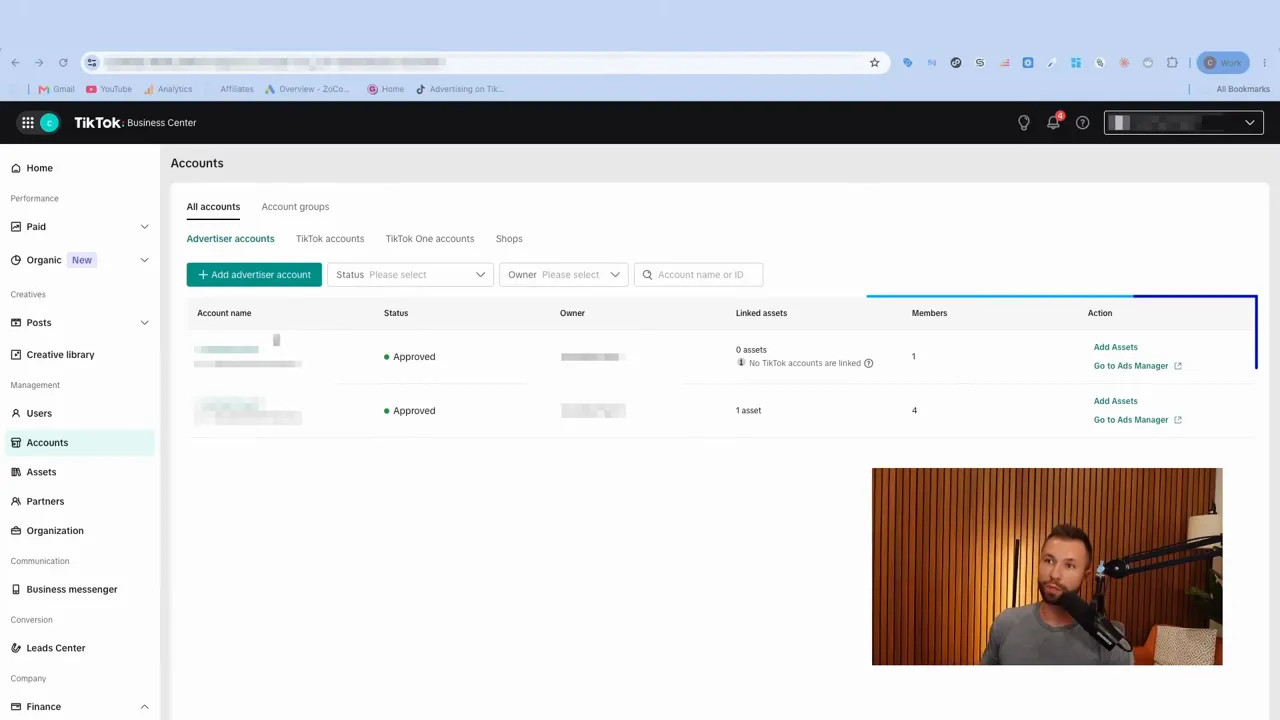Click the help question mark icon
The height and width of the screenshot is (720, 1280).
pyautogui.click(x=1082, y=123)
